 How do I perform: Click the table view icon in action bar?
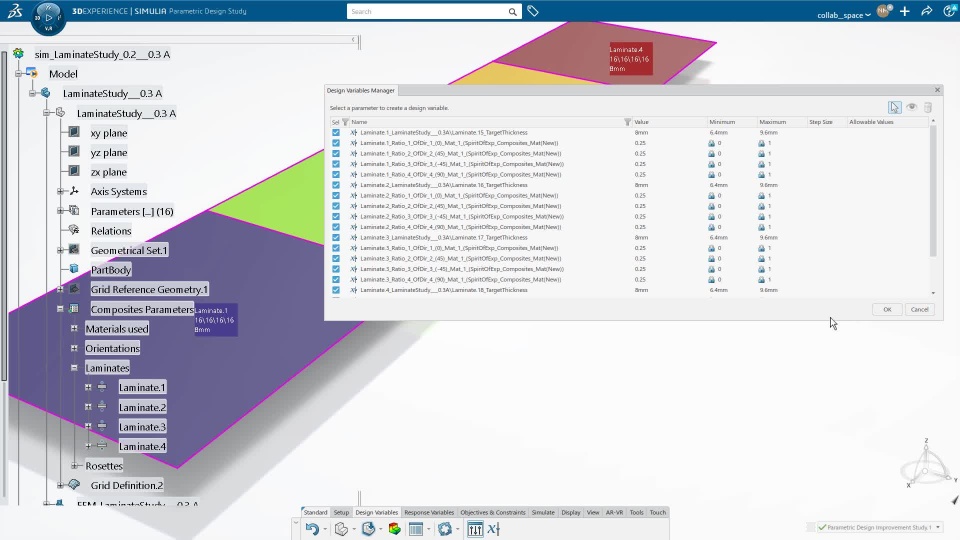[416, 529]
